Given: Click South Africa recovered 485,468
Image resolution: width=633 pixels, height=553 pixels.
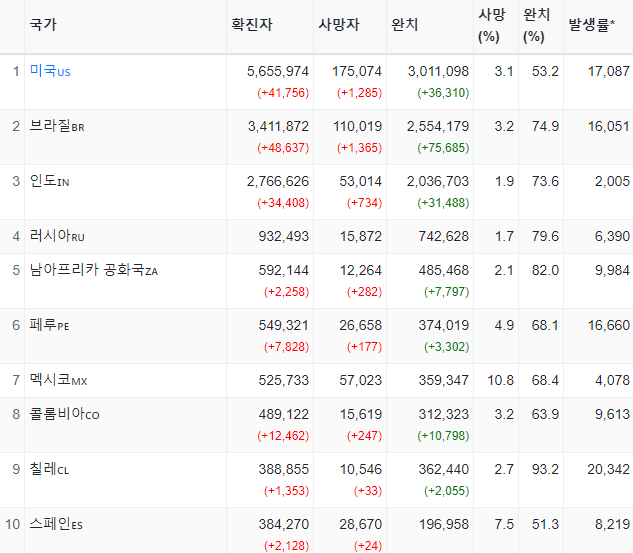Looking at the screenshot, I should point(444,270).
